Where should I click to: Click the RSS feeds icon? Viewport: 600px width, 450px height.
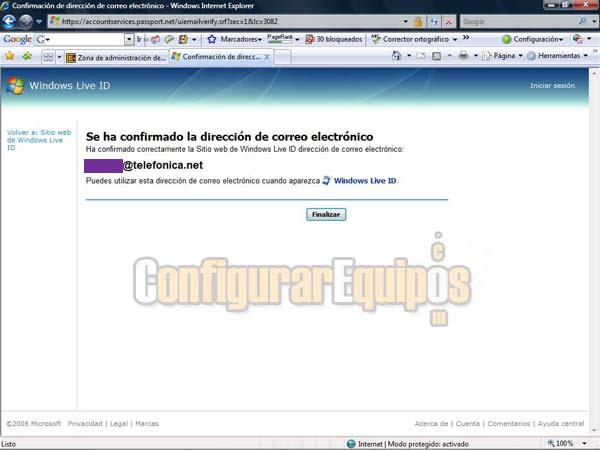436,56
